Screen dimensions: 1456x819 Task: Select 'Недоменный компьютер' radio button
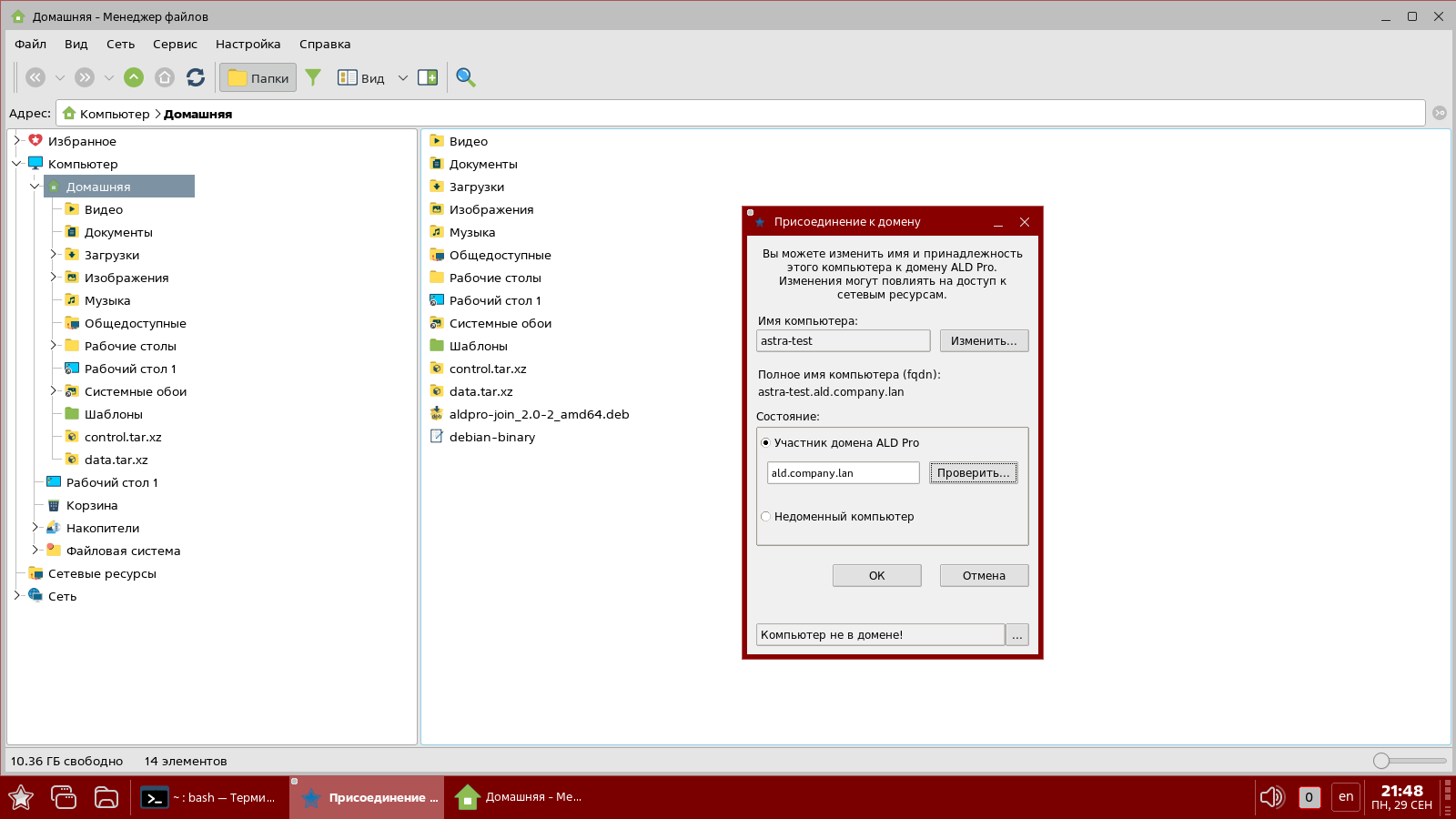(x=765, y=517)
